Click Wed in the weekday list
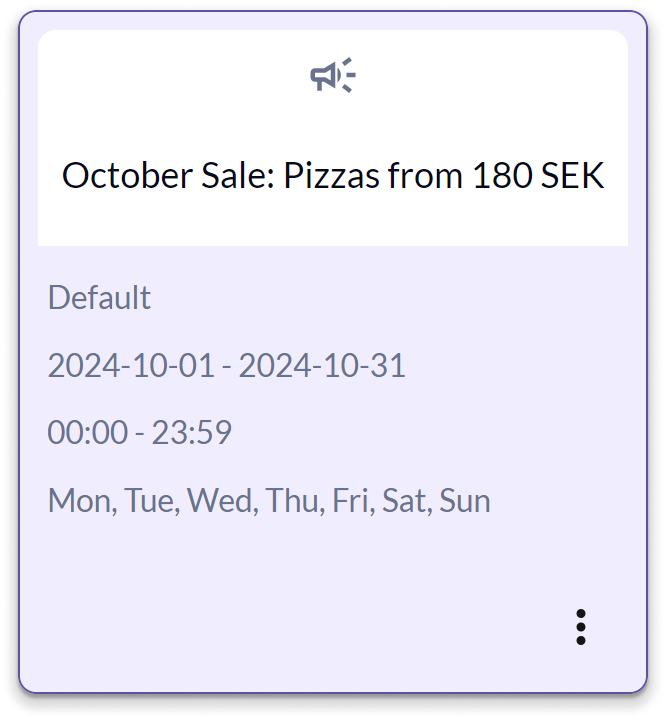This screenshot has height=720, width=666. (222, 501)
